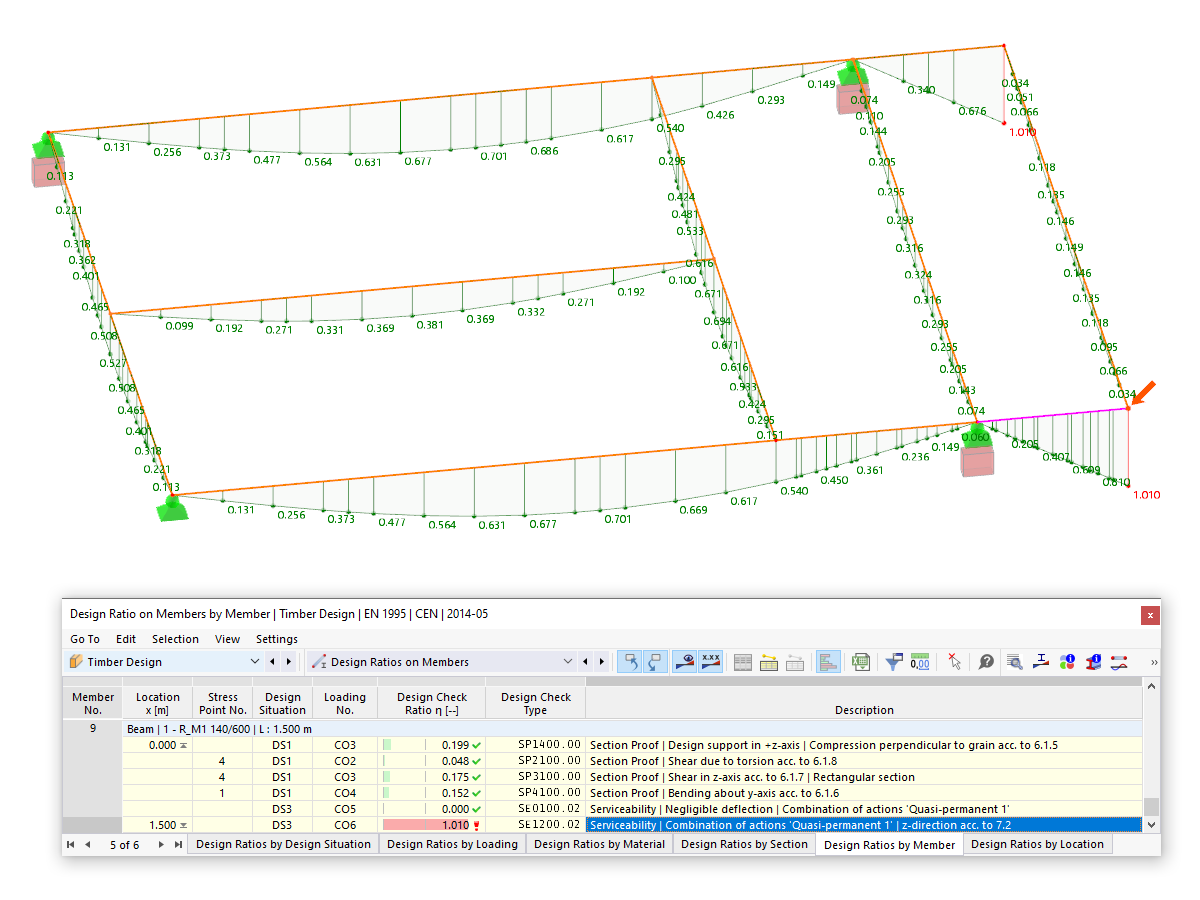Image resolution: width=1200 pixels, height=900 pixels.
Task: Open the Timber Design add-on dropdown
Action: [x=255, y=661]
